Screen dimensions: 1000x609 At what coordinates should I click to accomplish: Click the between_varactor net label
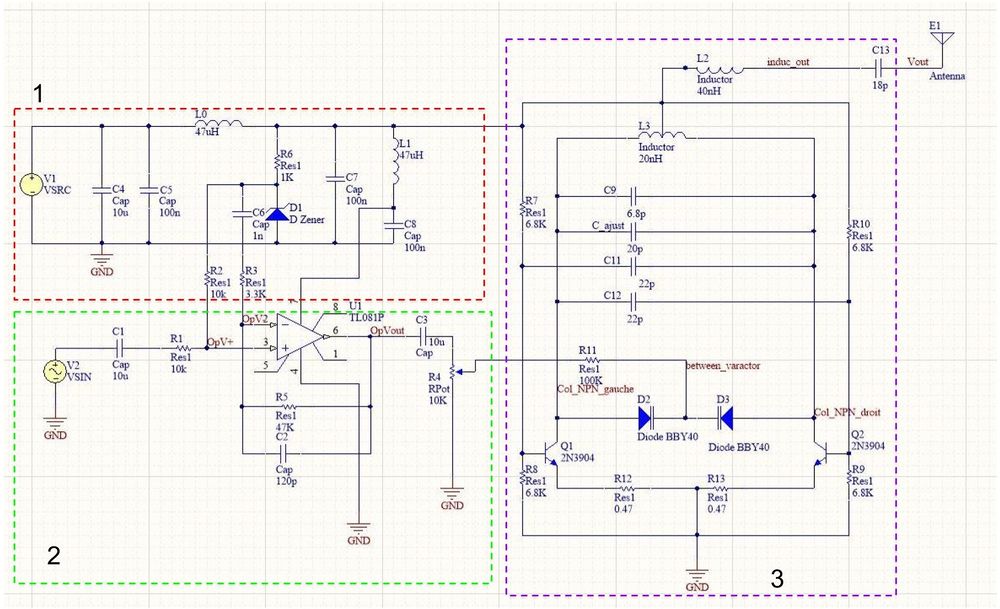(x=723, y=367)
